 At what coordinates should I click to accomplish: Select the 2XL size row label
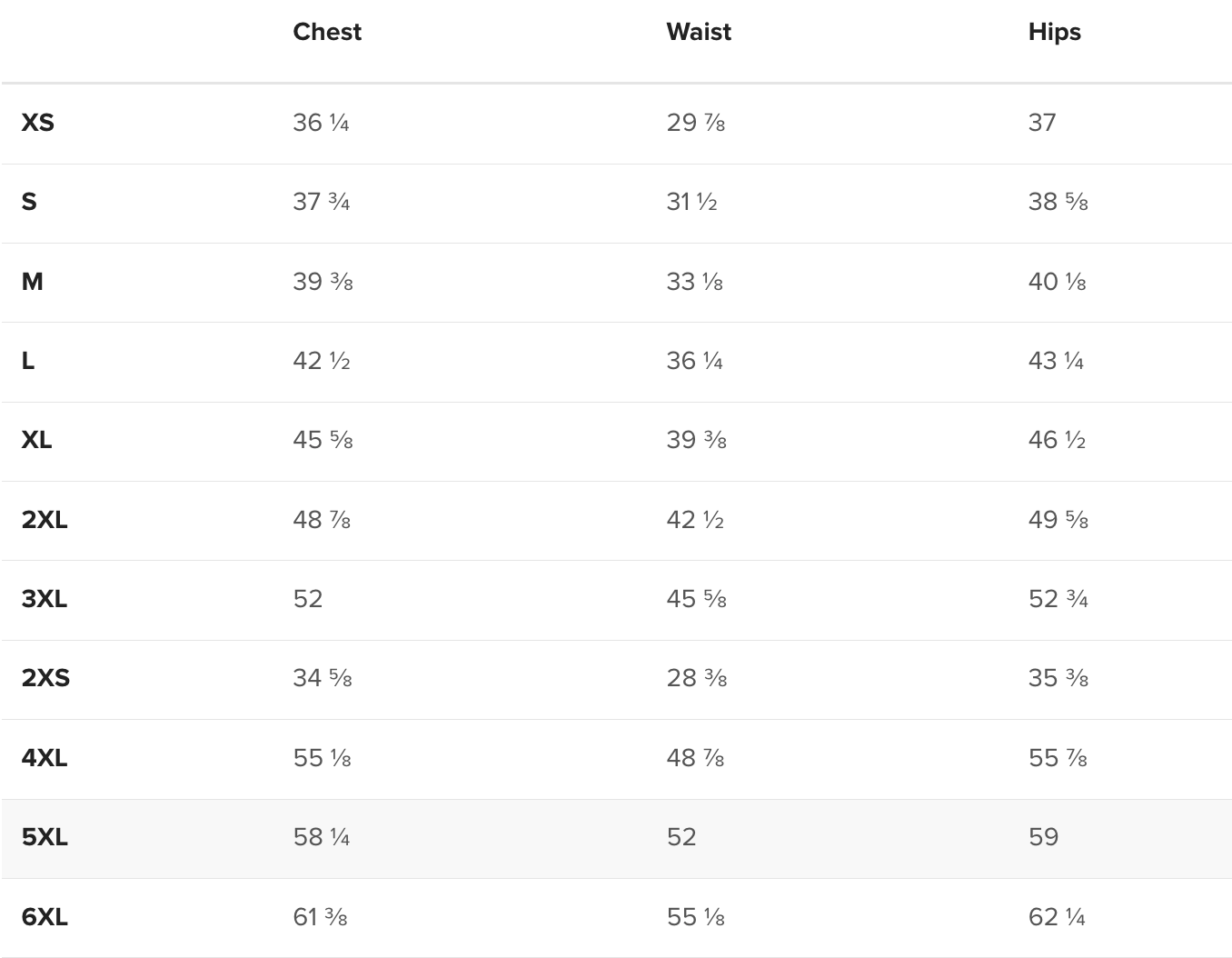click(45, 520)
